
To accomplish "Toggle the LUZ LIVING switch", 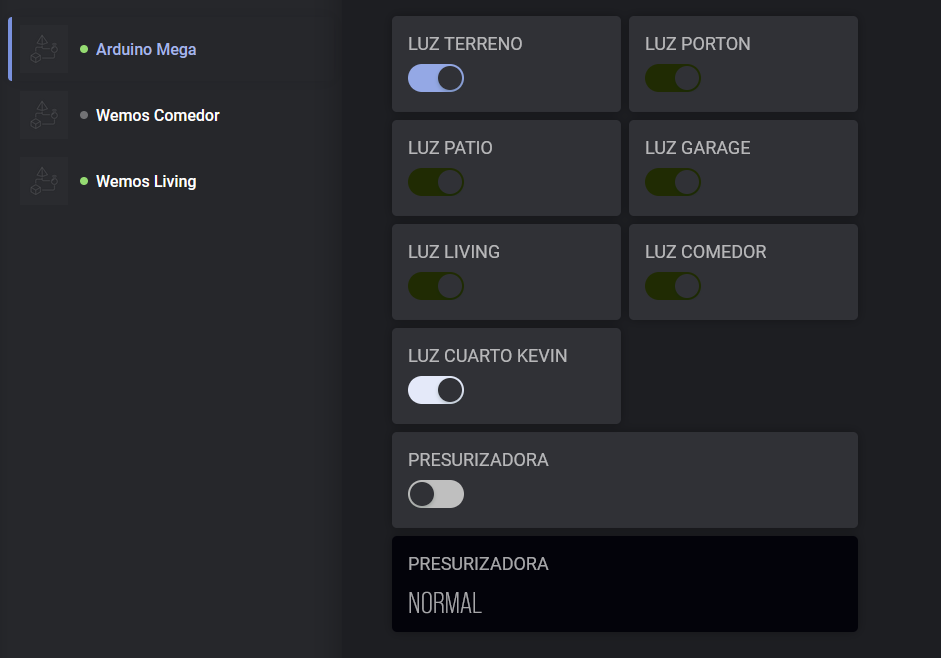I will click(436, 286).
